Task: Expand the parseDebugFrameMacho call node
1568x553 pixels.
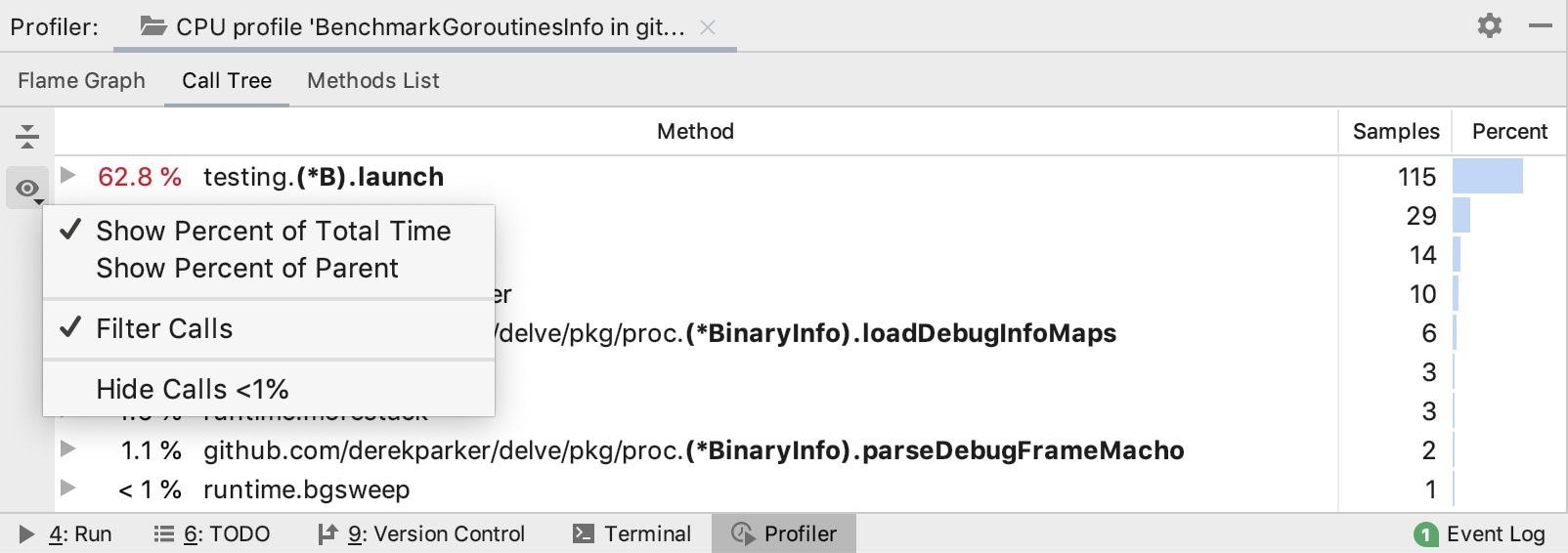Action: tap(67, 449)
